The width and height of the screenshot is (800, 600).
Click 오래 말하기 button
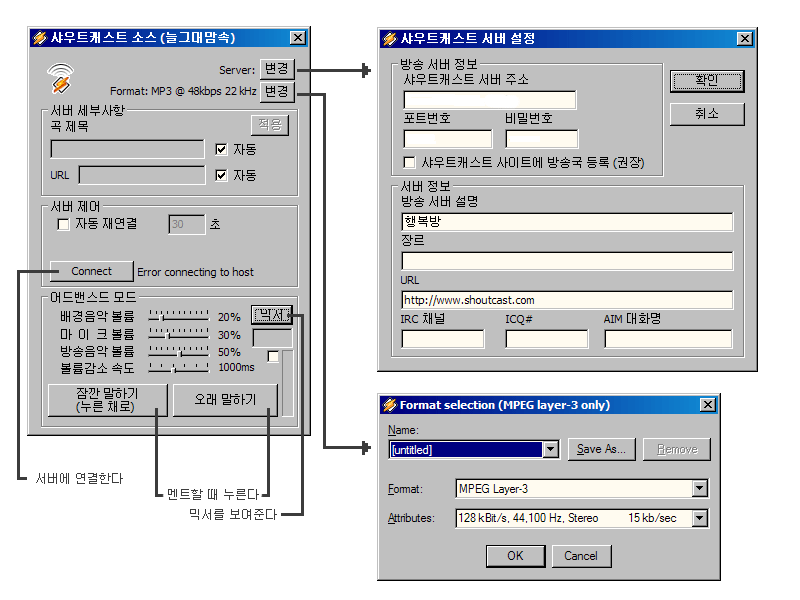coord(226,401)
